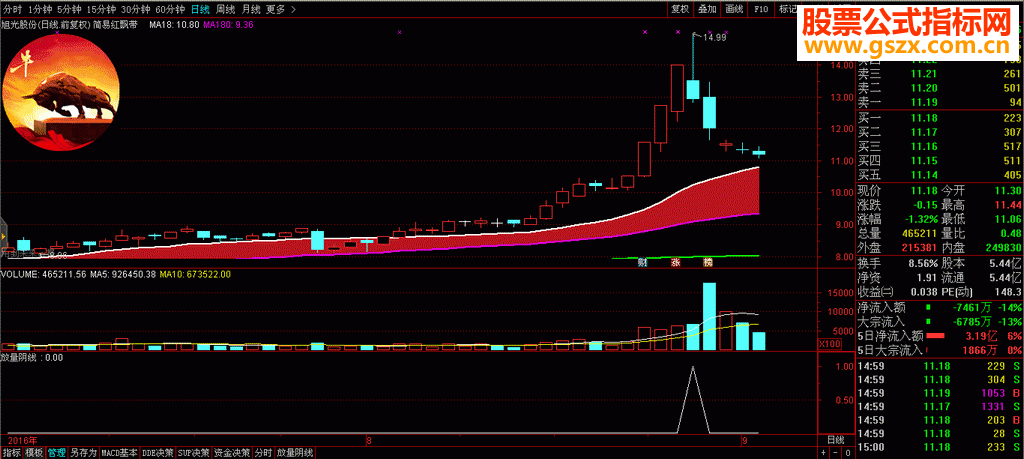Click 另存为 to save template

84,452
